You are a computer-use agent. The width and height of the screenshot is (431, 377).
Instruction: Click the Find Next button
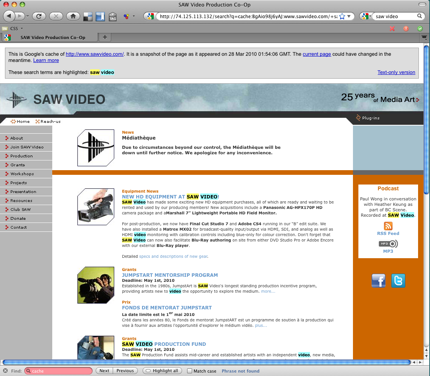point(104,371)
